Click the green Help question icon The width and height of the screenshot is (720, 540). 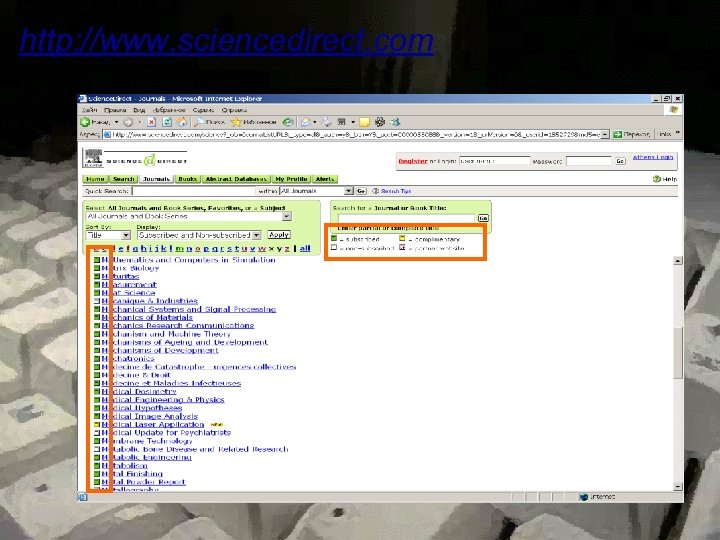(x=657, y=179)
